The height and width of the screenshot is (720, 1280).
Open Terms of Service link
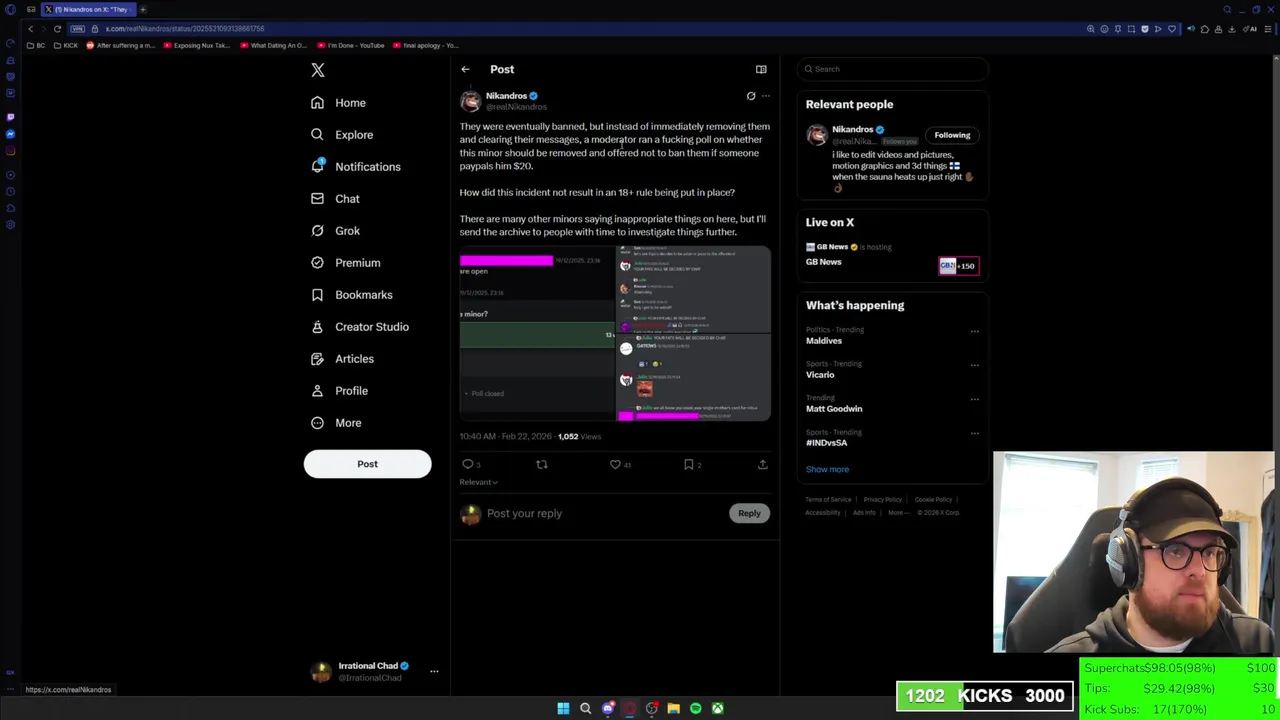point(829,499)
